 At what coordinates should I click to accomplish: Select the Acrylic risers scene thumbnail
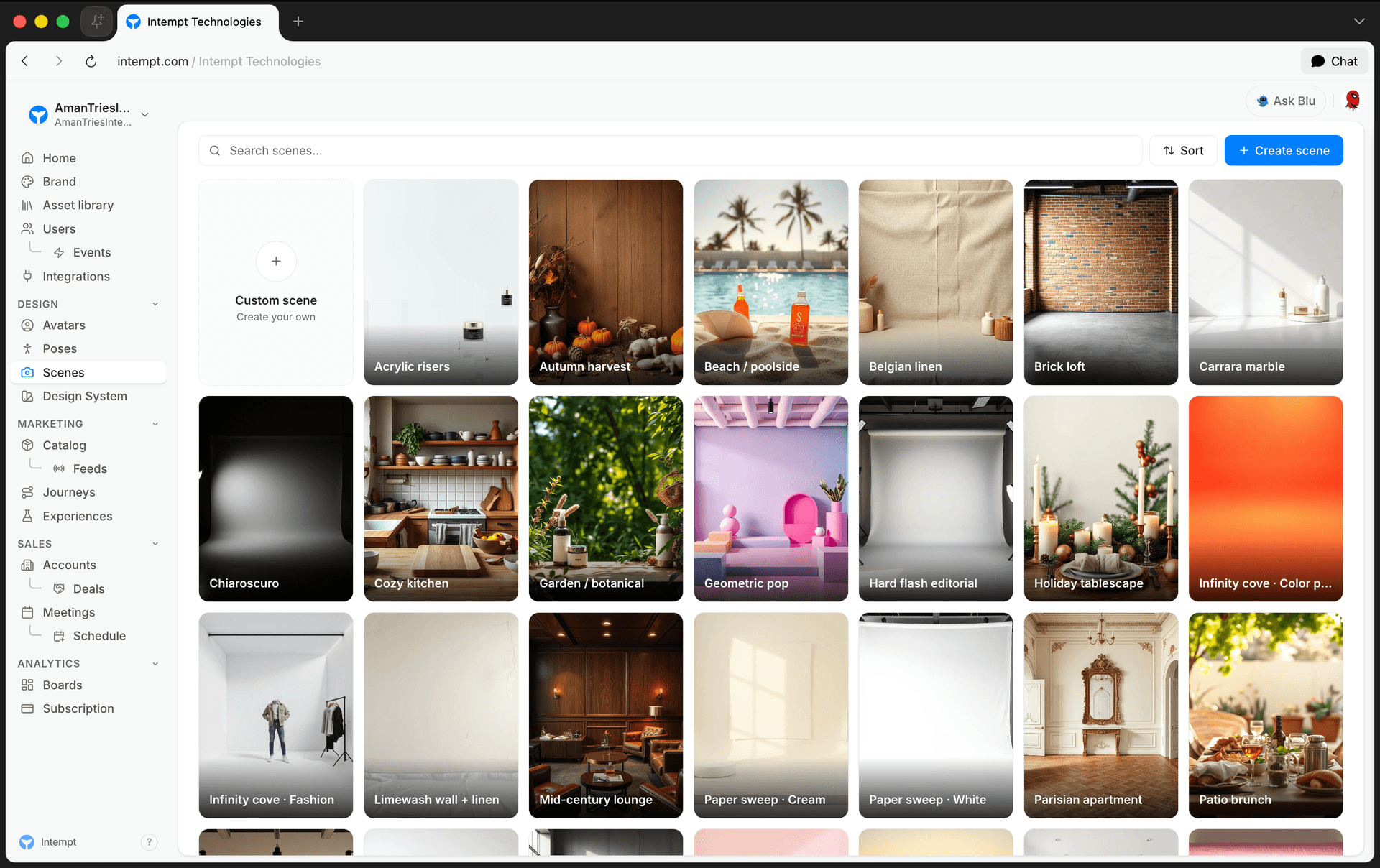pyautogui.click(x=441, y=282)
